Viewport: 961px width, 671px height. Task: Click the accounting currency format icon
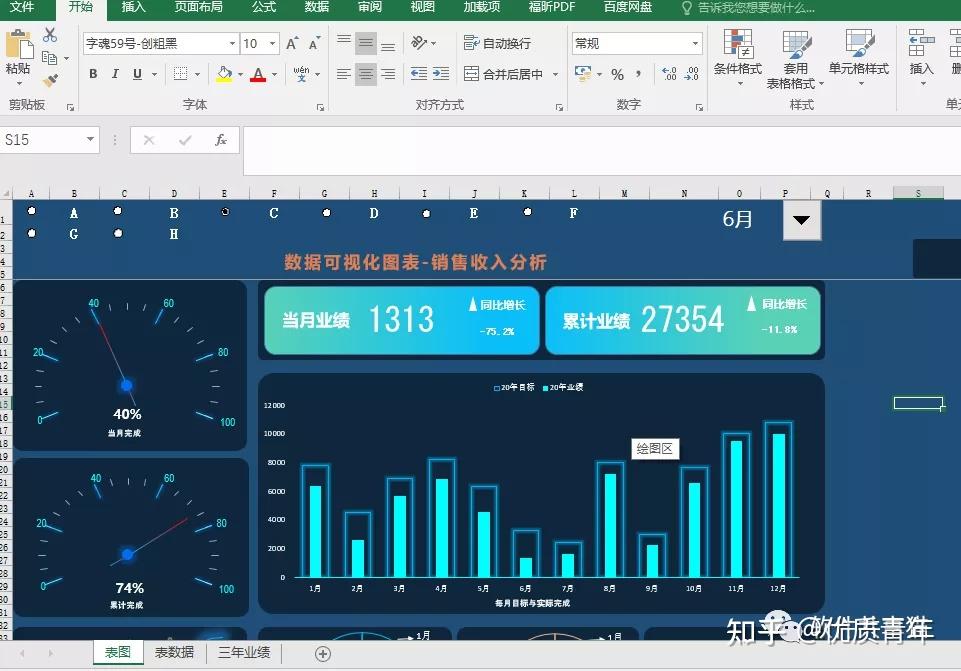(x=583, y=74)
